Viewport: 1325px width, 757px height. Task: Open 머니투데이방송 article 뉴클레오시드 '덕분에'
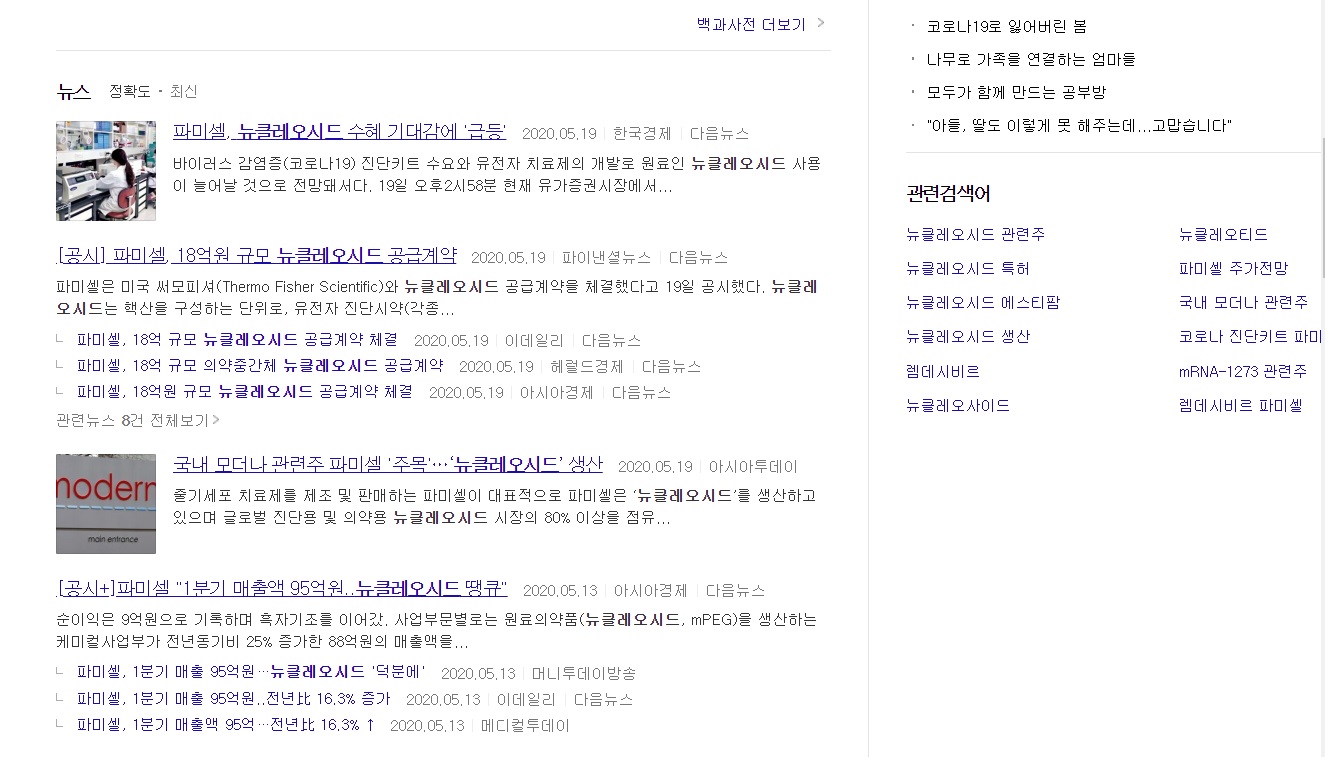click(251, 673)
